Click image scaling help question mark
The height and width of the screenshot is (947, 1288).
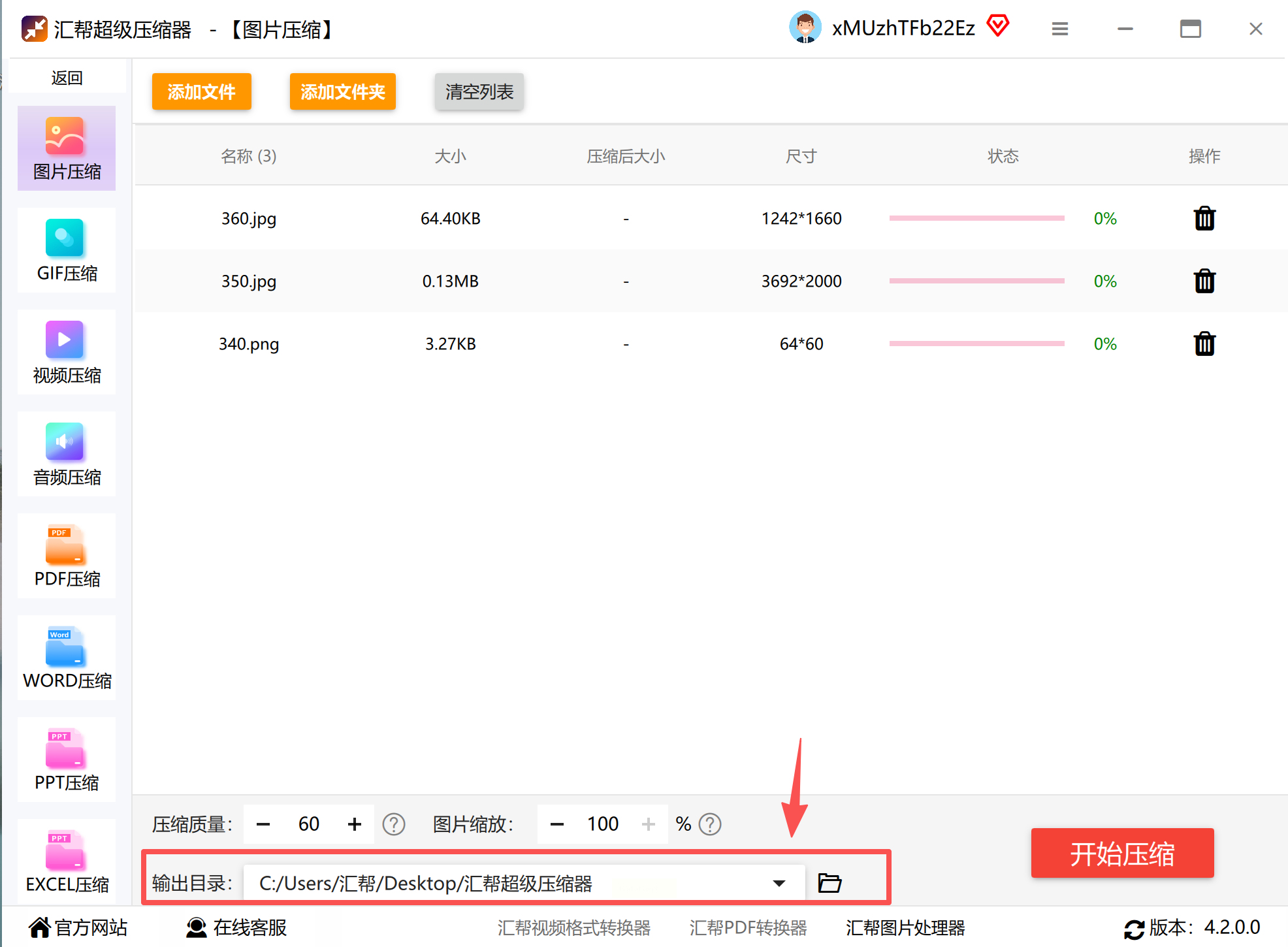[709, 824]
